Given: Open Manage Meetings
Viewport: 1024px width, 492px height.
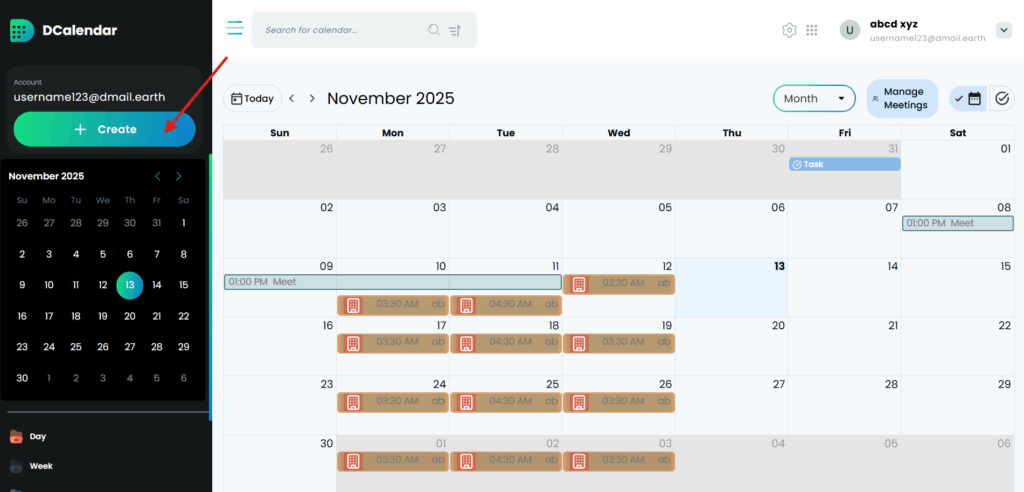Looking at the screenshot, I should 902,98.
